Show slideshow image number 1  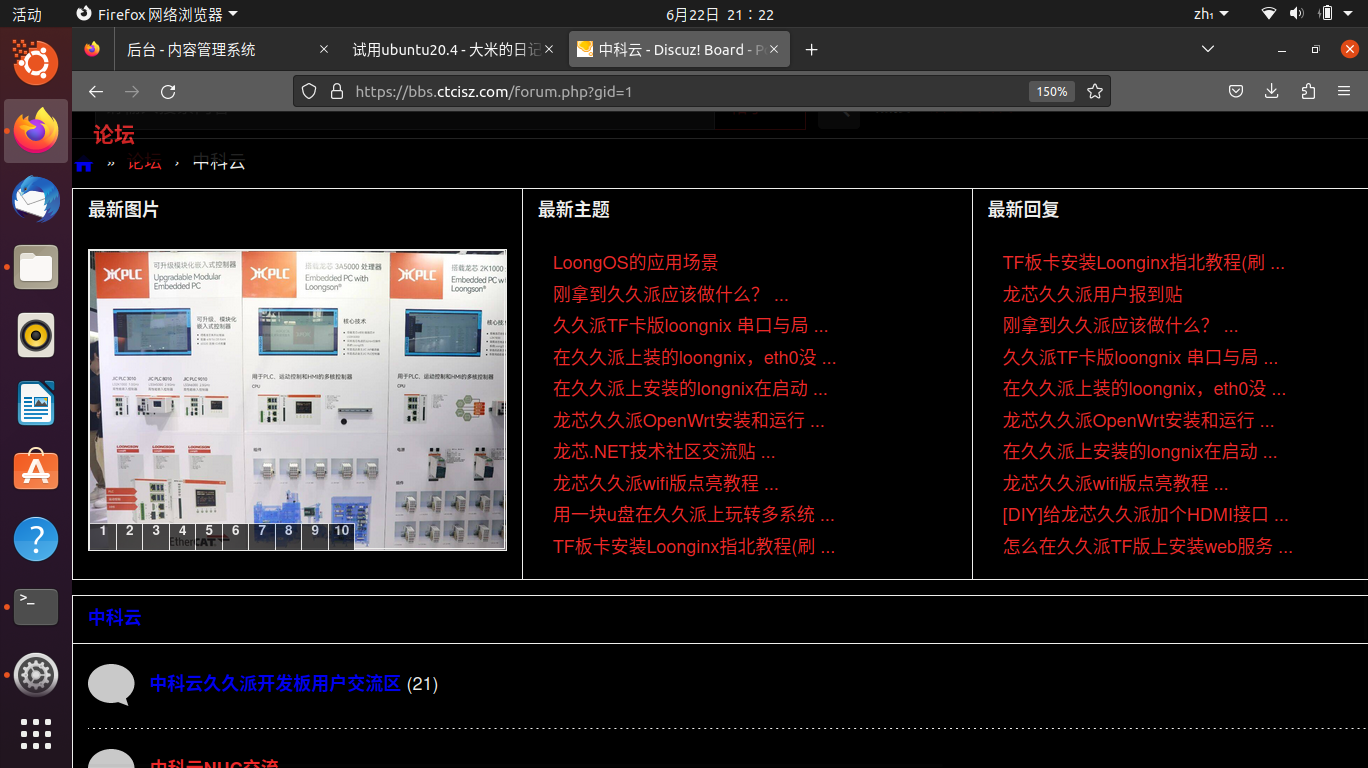click(102, 535)
